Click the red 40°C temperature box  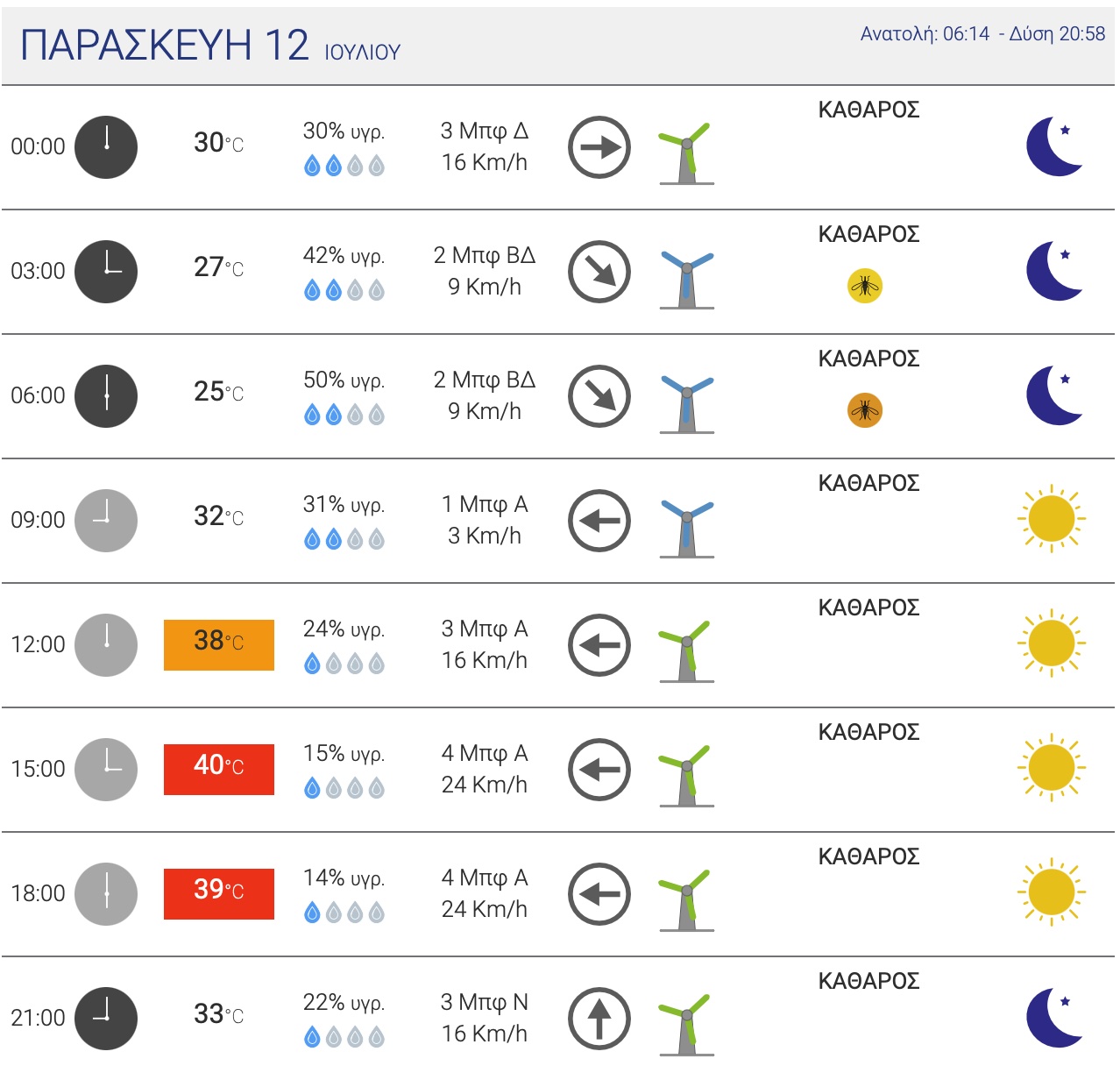pos(219,769)
